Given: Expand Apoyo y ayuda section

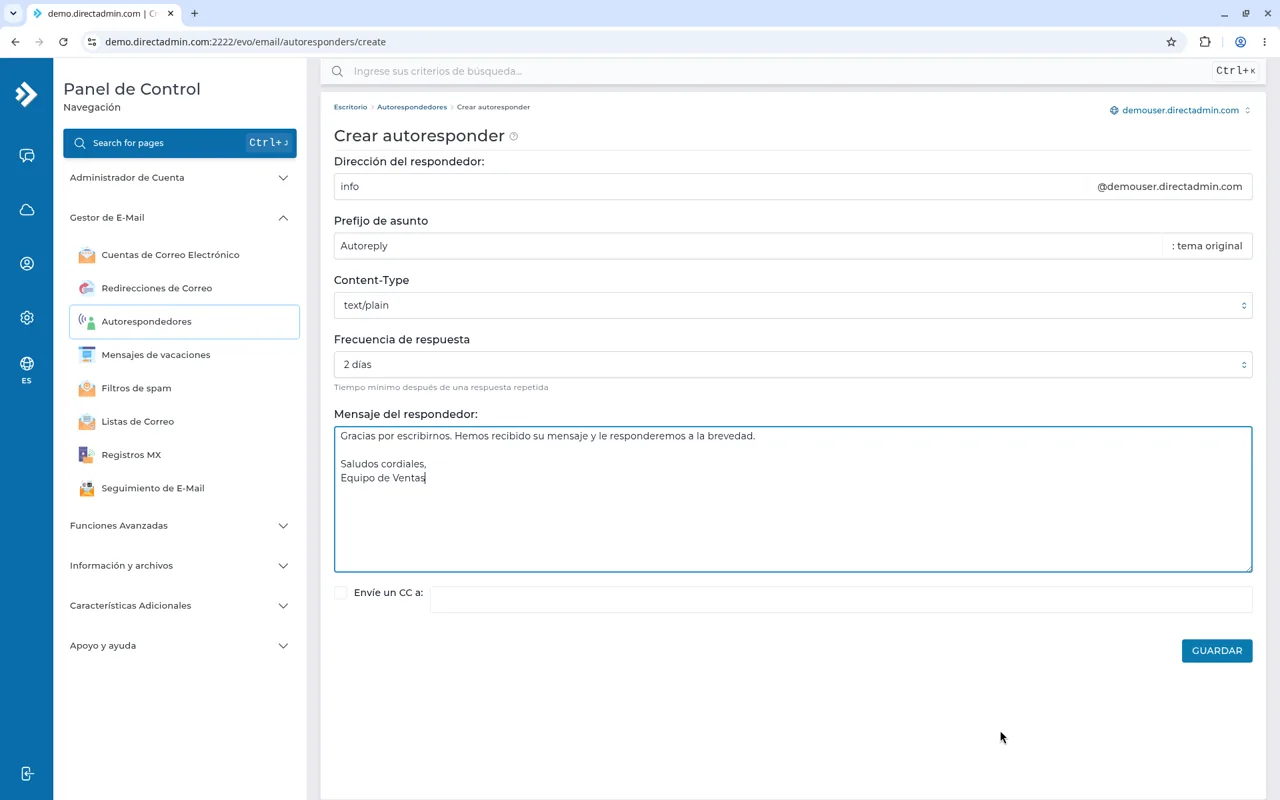Looking at the screenshot, I should [x=180, y=646].
